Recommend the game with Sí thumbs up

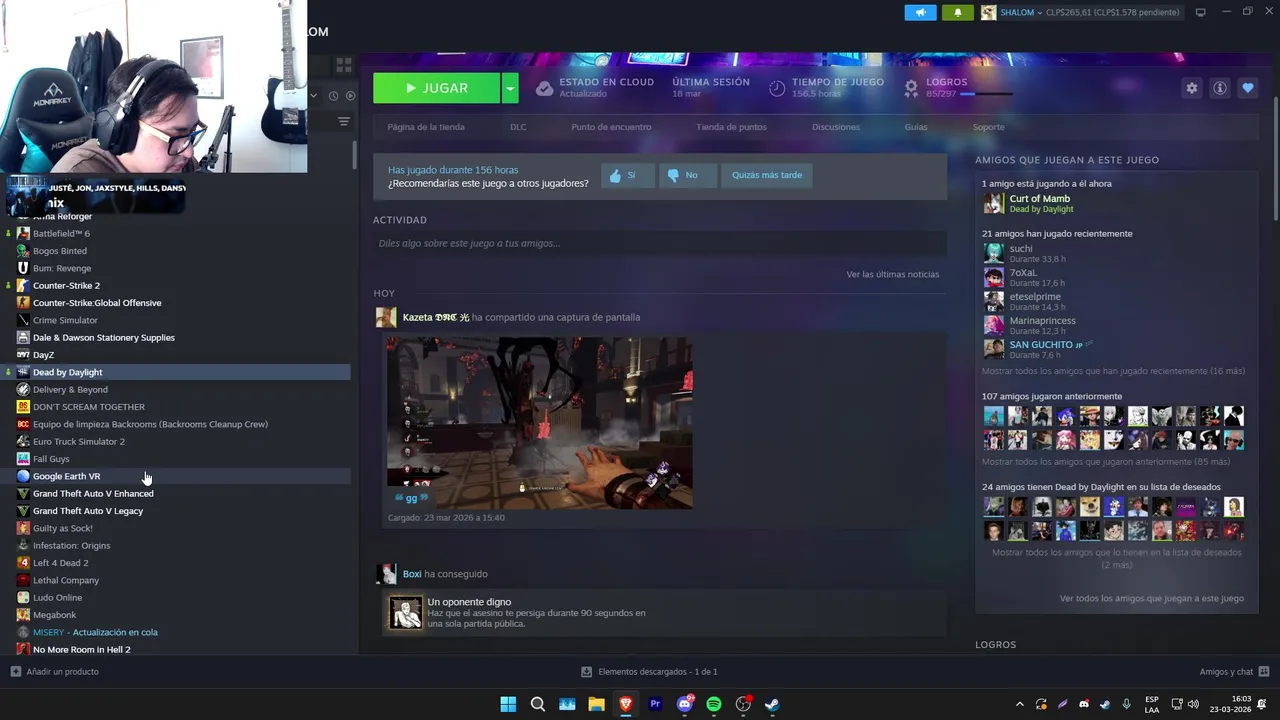coord(628,175)
